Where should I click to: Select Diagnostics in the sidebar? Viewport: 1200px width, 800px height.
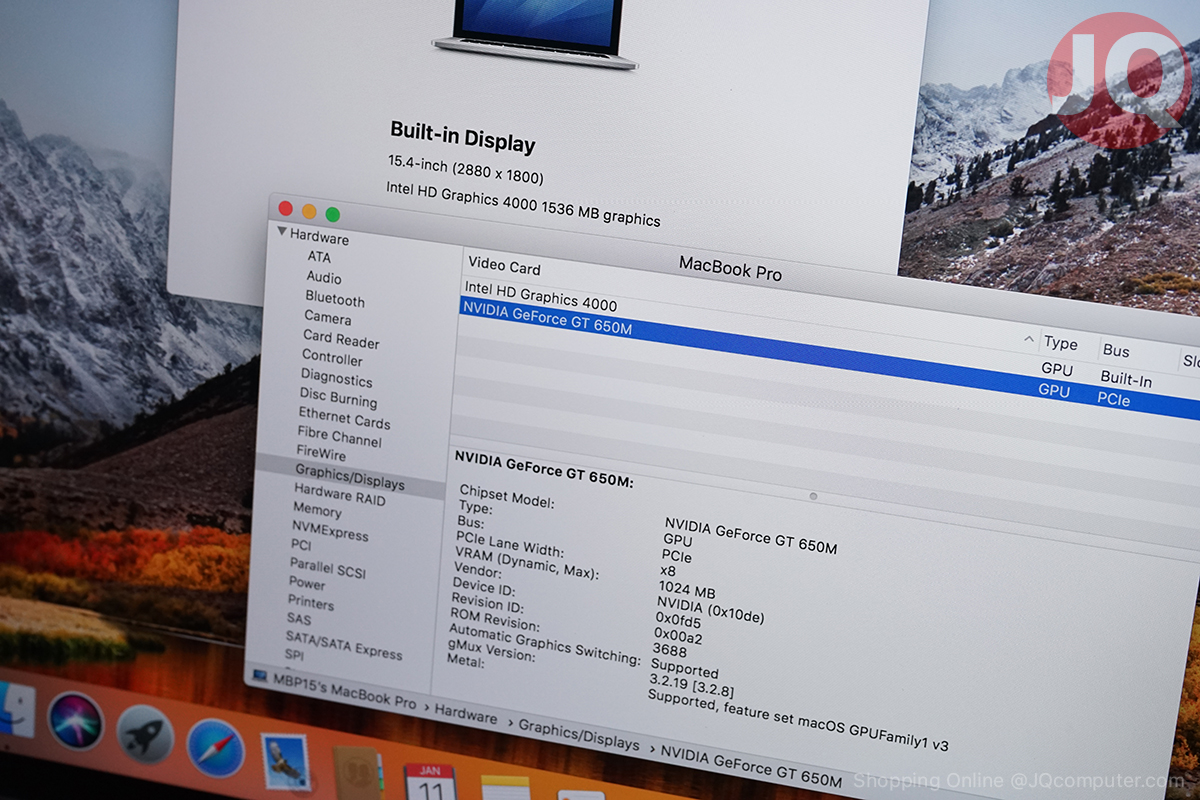(x=336, y=379)
